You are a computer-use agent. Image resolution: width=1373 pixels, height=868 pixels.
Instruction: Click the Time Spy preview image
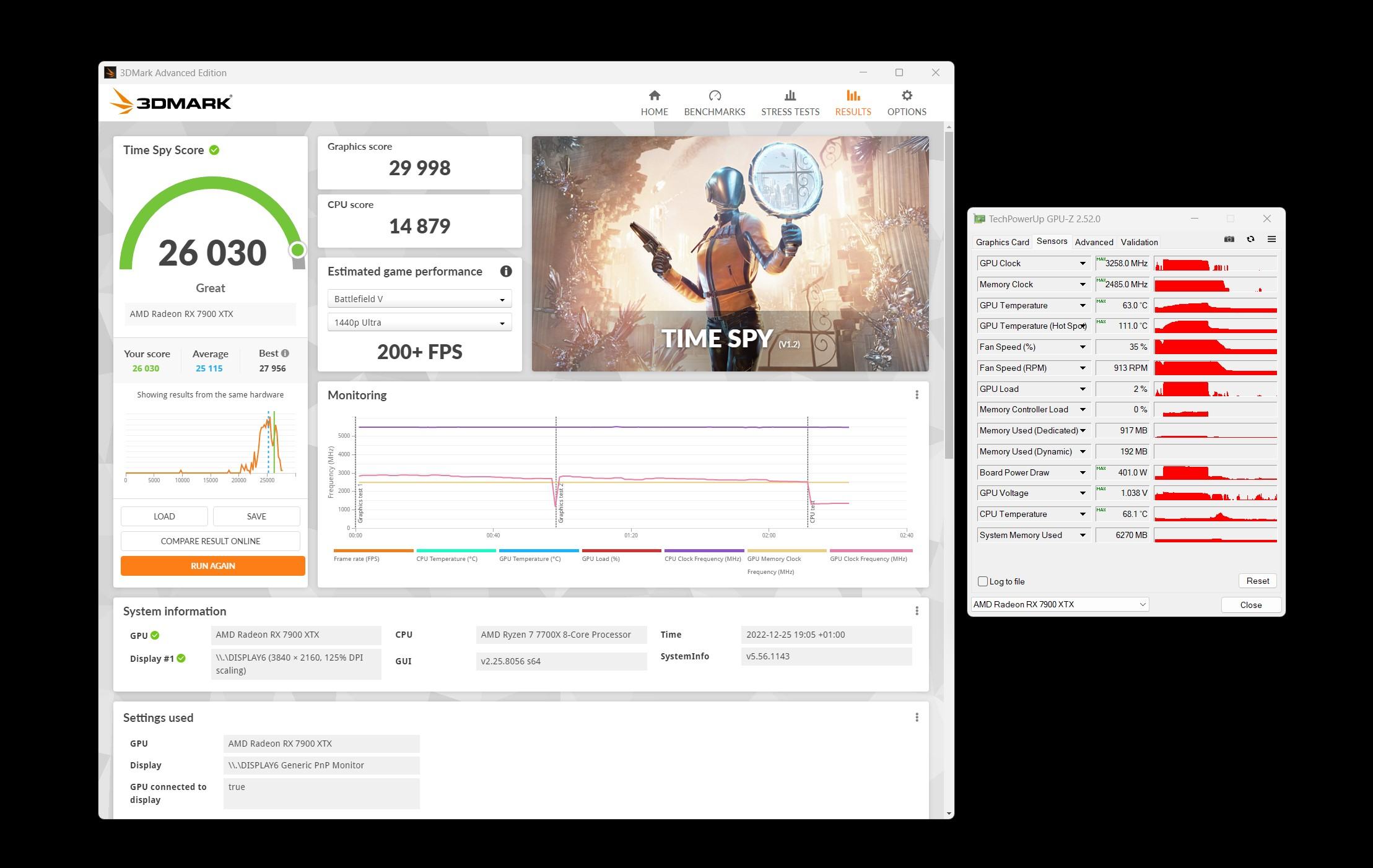(x=730, y=254)
